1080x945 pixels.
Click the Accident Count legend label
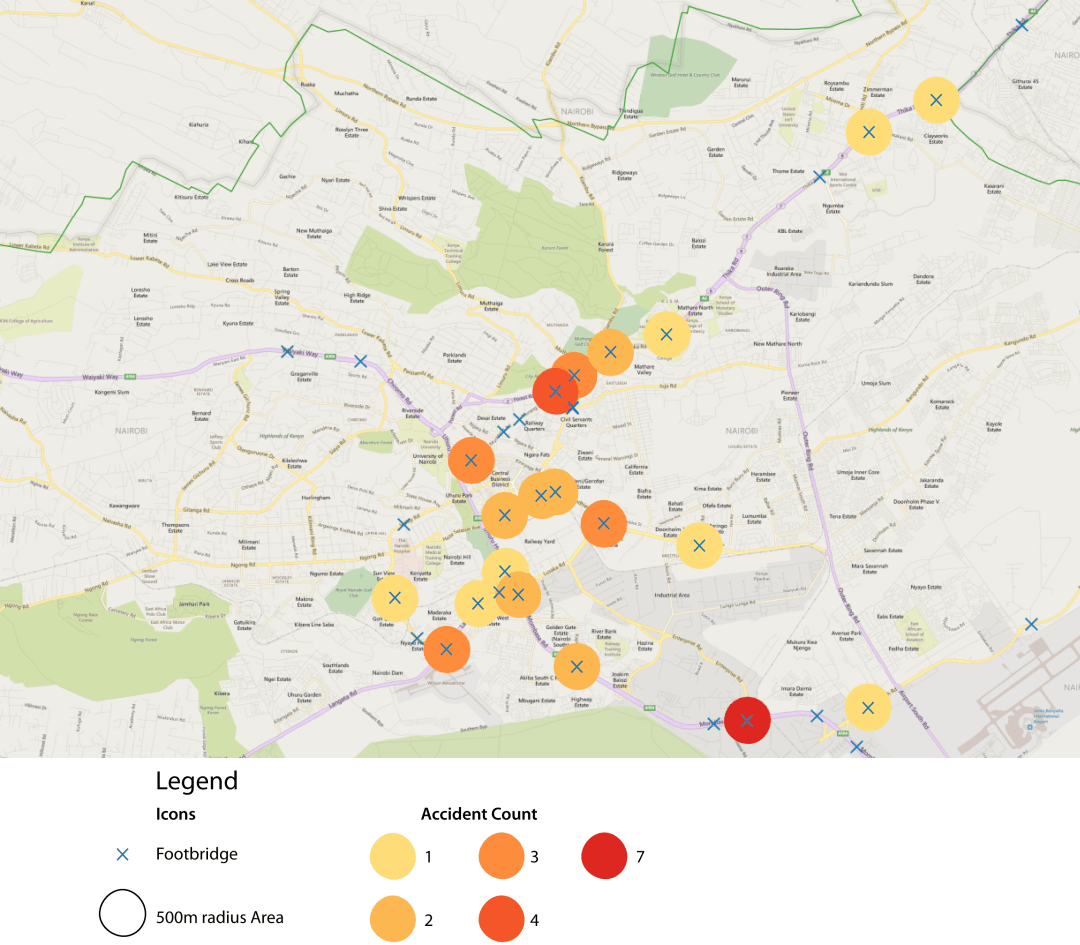pos(479,814)
